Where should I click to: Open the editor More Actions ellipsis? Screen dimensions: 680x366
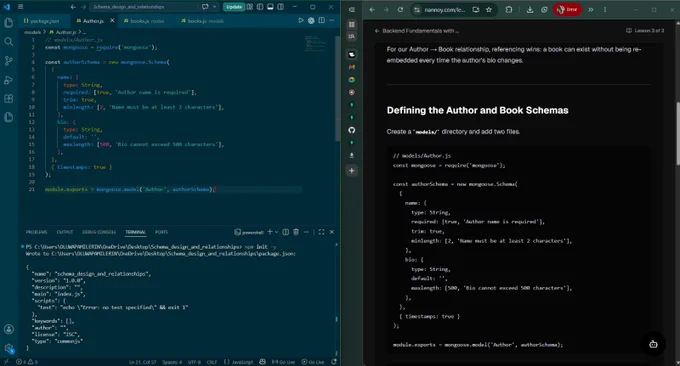point(332,20)
